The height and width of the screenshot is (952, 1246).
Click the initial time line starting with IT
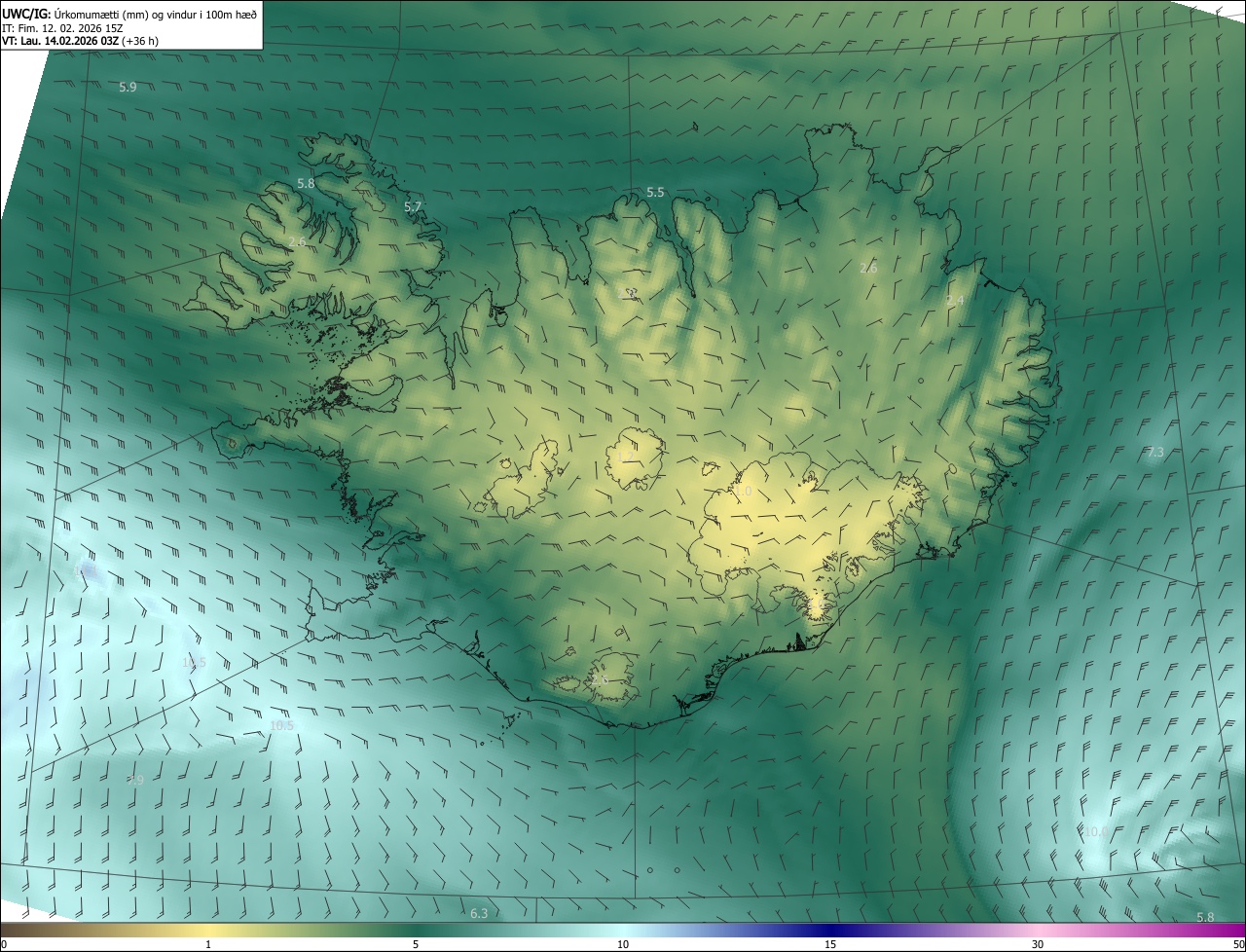(x=66, y=28)
